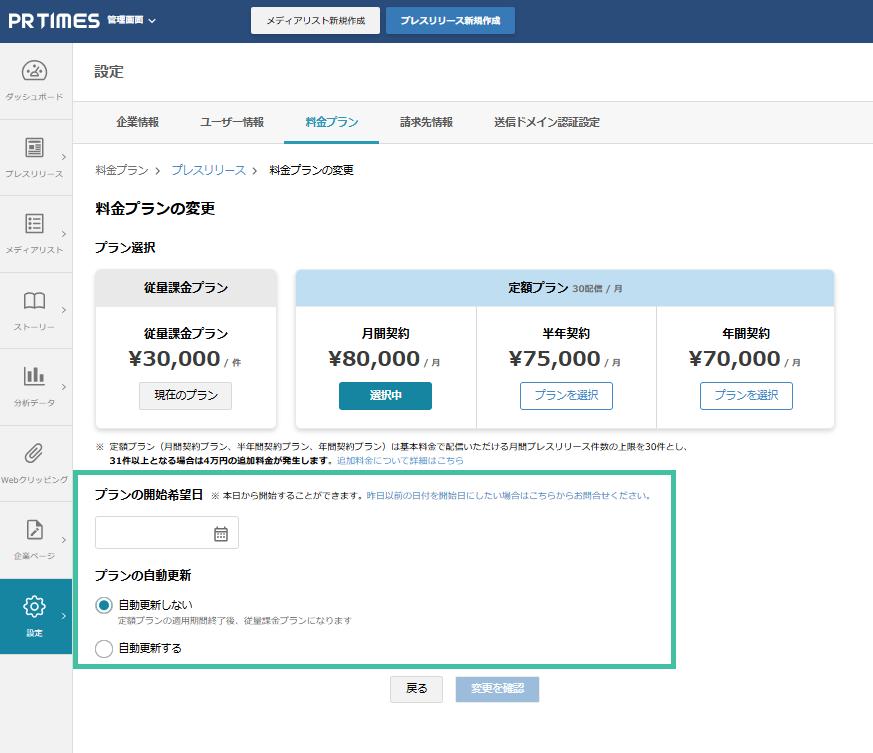This screenshot has width=873, height=753.
Task: Open the ダッシュボード gauge icon
Action: tap(35, 71)
